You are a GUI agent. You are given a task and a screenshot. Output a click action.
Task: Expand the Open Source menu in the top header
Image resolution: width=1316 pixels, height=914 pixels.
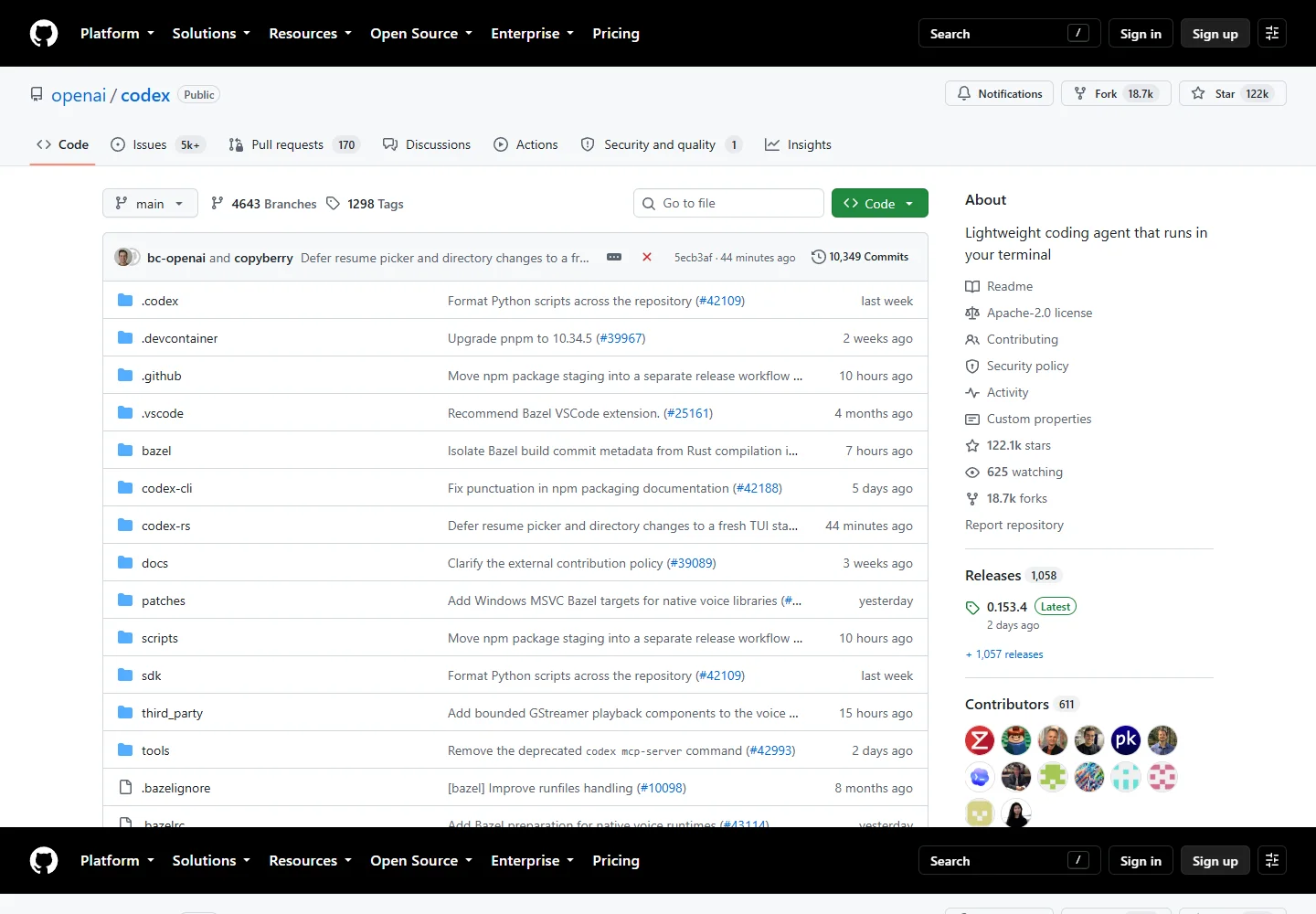pos(421,34)
